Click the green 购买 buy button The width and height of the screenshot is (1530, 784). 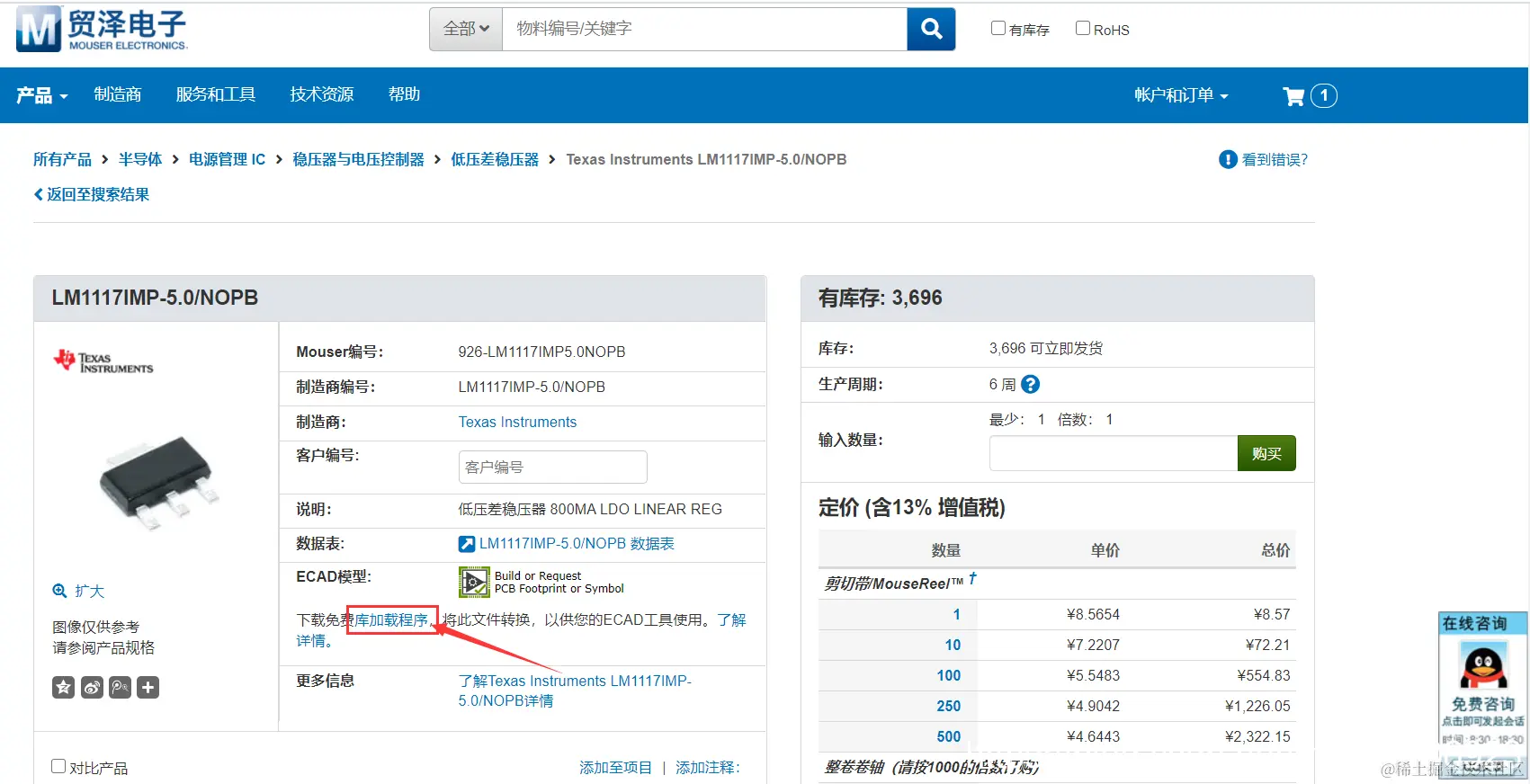(1266, 453)
